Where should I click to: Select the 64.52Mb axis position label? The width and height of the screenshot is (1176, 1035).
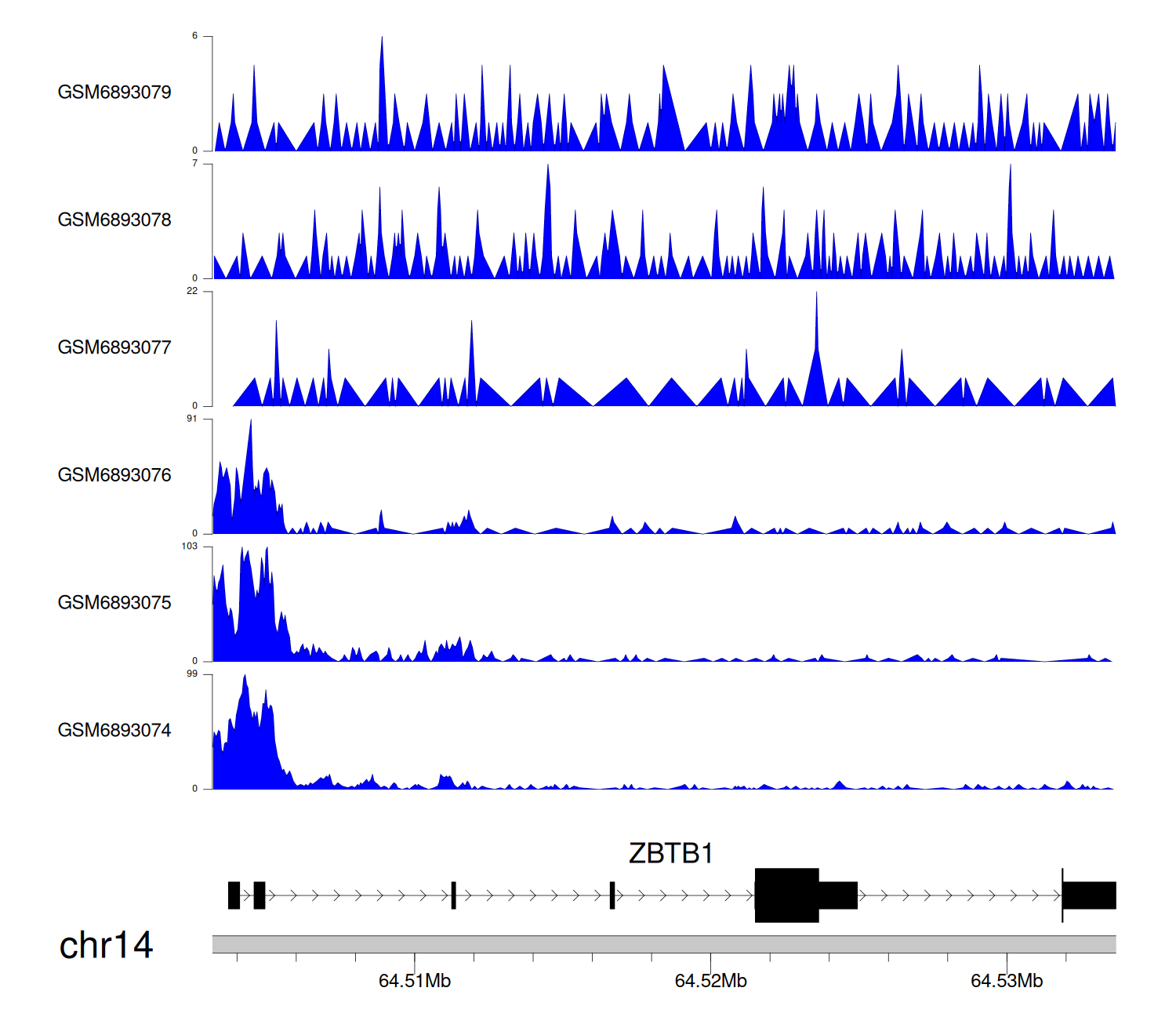click(710, 982)
